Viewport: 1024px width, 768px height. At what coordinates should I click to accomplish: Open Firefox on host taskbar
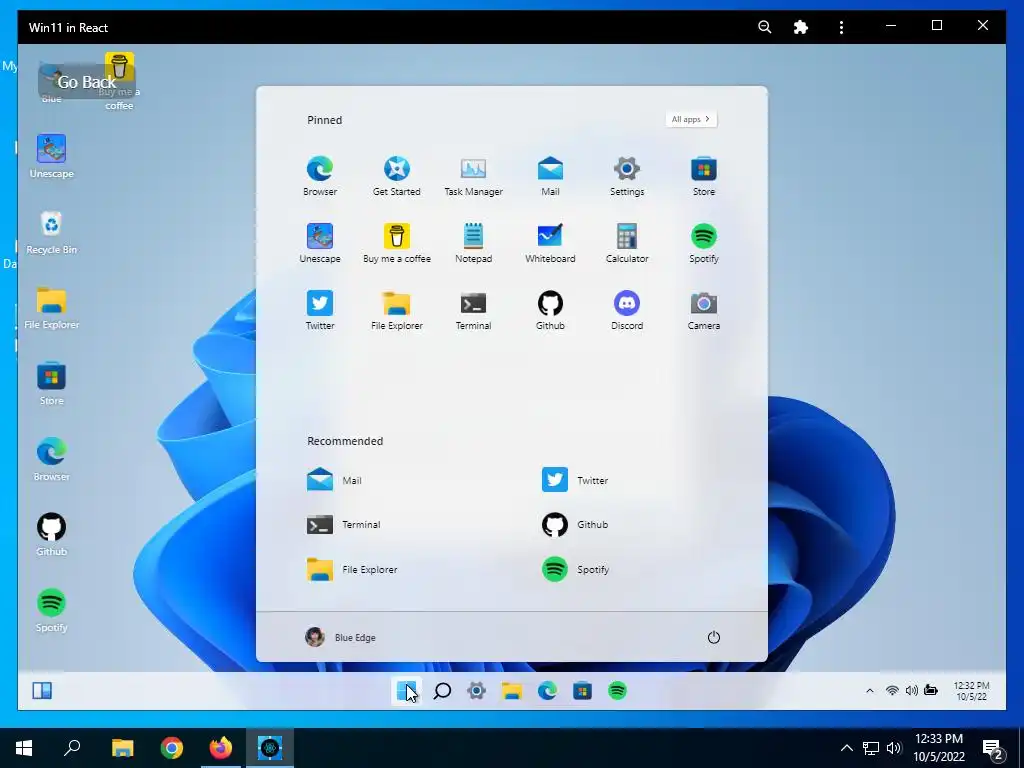[x=221, y=748]
